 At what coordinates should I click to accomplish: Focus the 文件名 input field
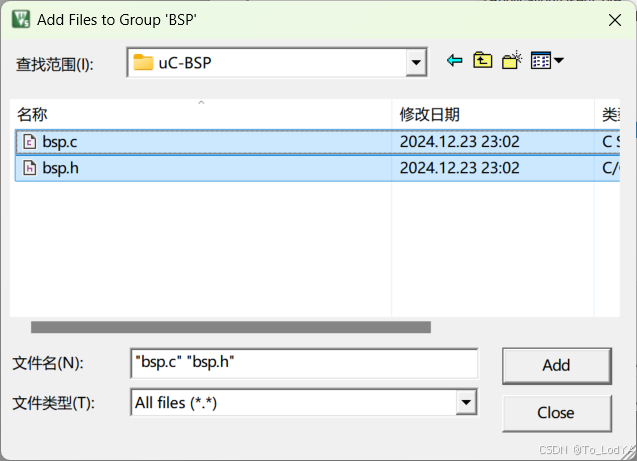click(x=304, y=363)
